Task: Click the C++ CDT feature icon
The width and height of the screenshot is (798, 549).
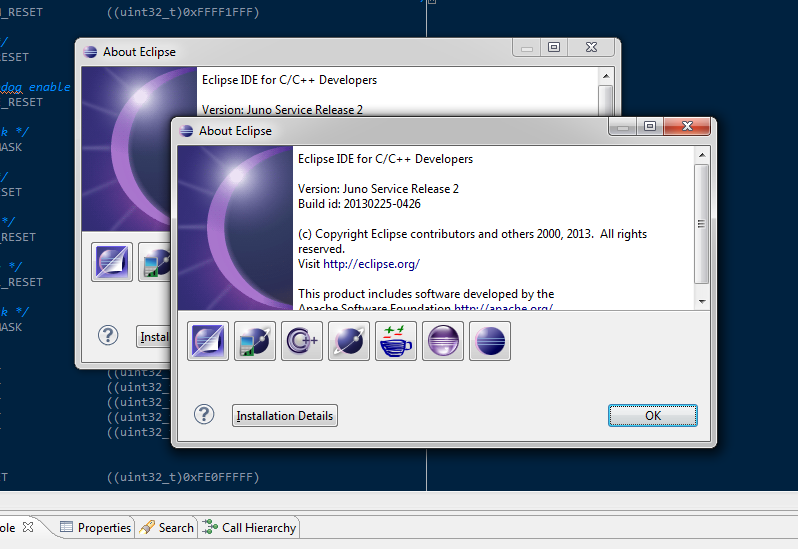Action: (302, 341)
